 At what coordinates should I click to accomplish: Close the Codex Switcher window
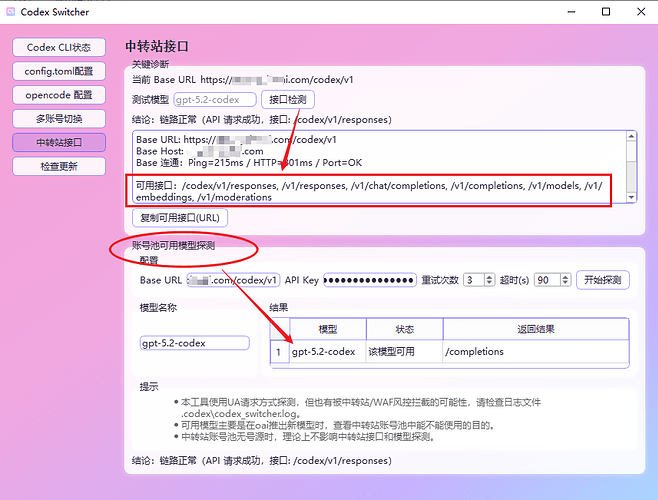click(x=641, y=12)
